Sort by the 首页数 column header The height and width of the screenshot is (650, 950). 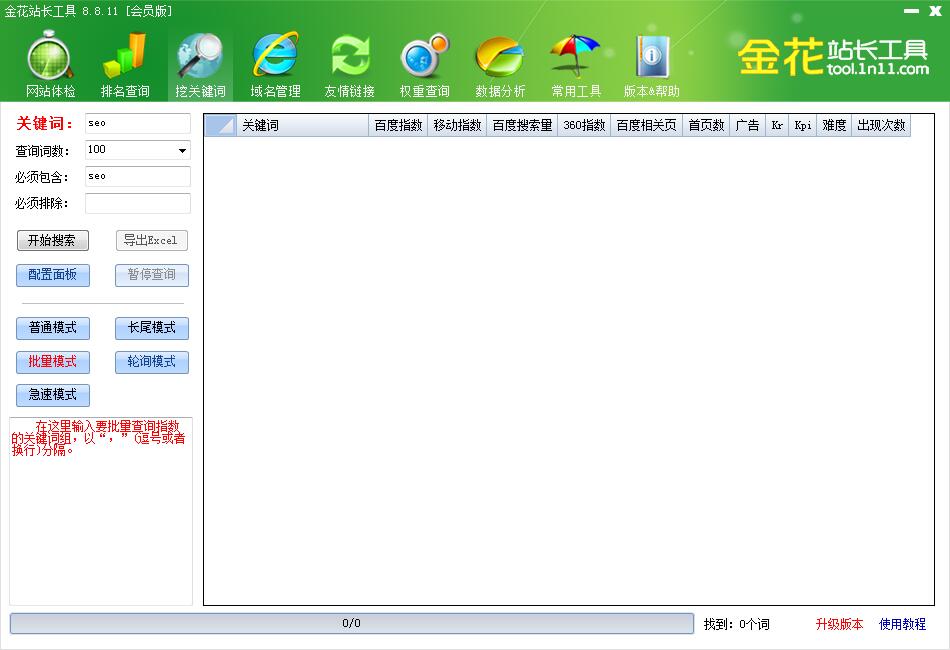(x=706, y=125)
